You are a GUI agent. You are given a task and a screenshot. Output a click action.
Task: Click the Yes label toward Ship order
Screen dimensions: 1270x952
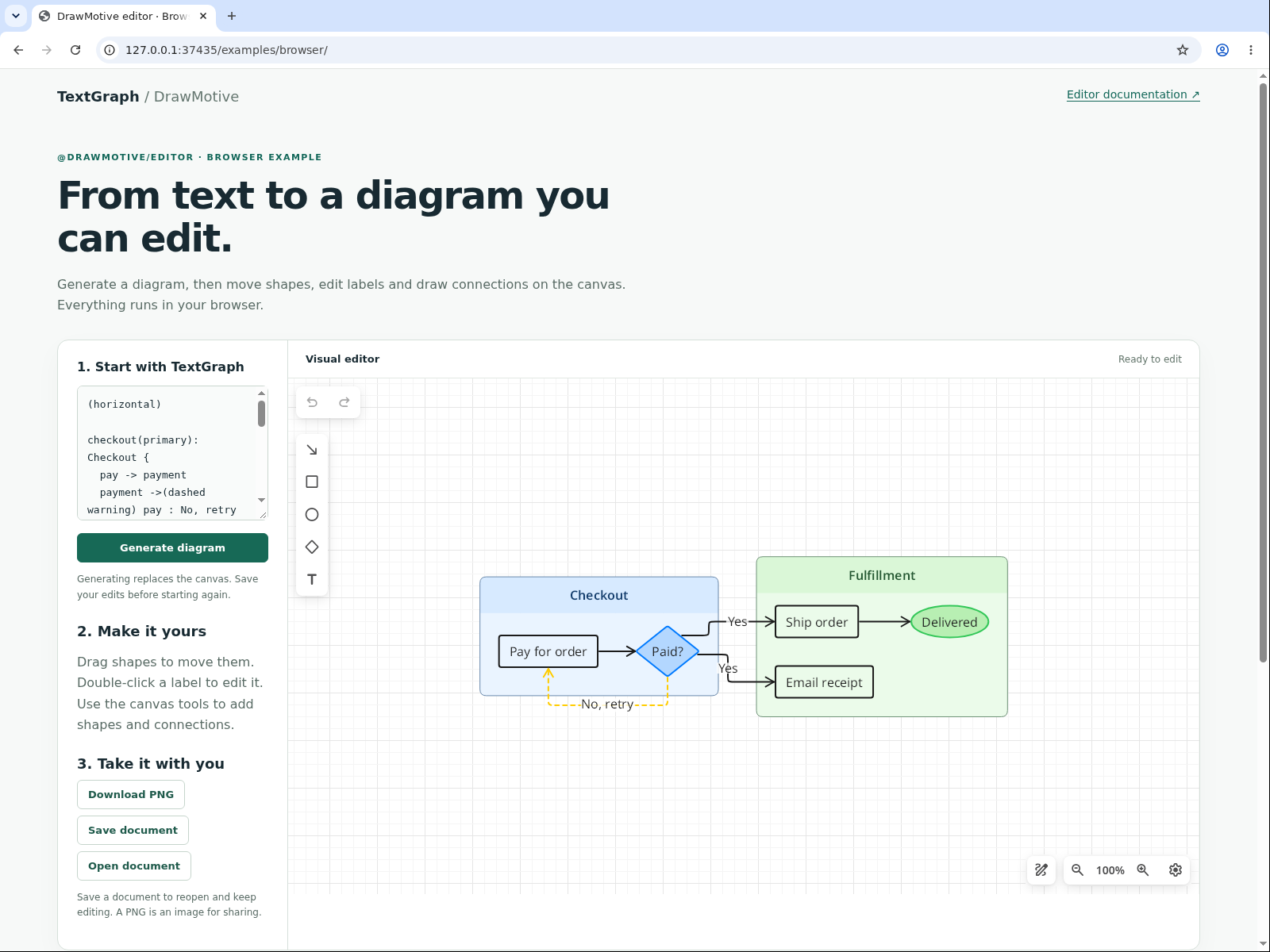coord(737,622)
